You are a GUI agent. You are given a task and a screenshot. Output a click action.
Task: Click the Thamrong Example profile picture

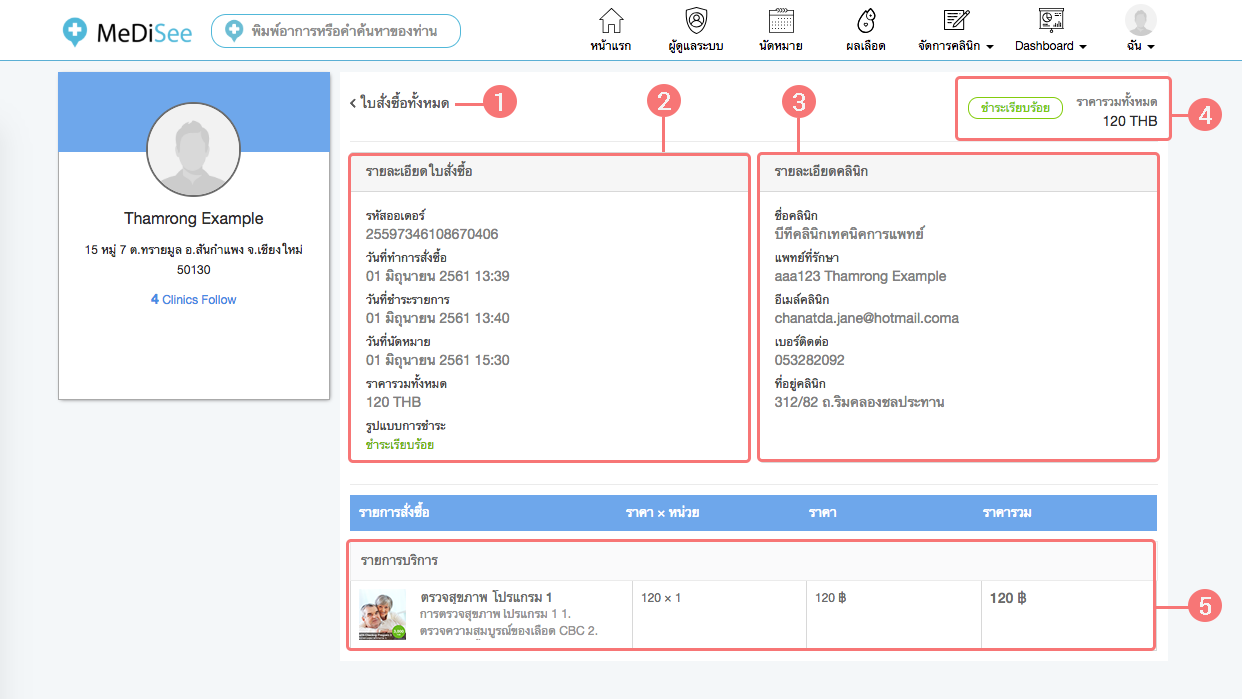tap(193, 149)
